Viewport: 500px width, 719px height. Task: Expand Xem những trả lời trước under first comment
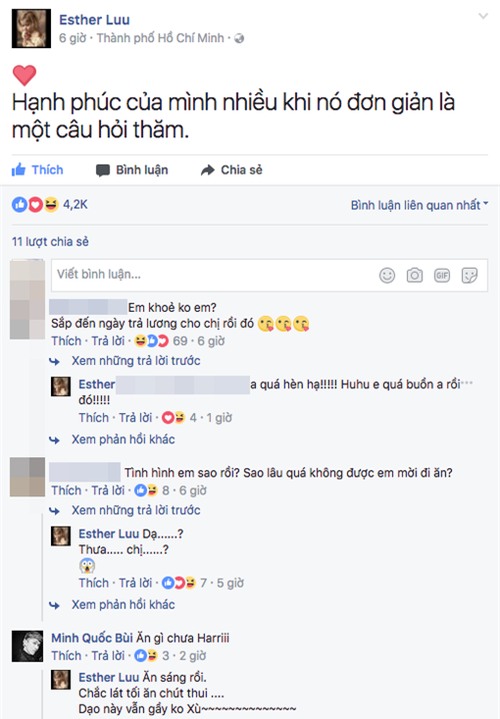tap(136, 361)
